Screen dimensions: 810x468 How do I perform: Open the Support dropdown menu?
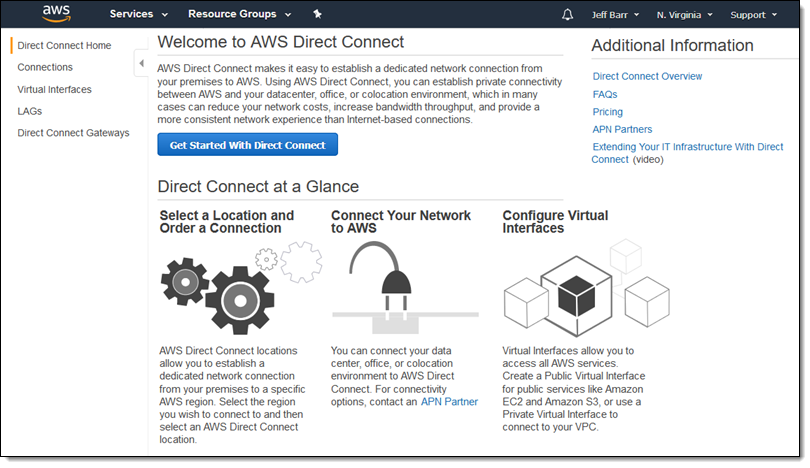tap(753, 15)
